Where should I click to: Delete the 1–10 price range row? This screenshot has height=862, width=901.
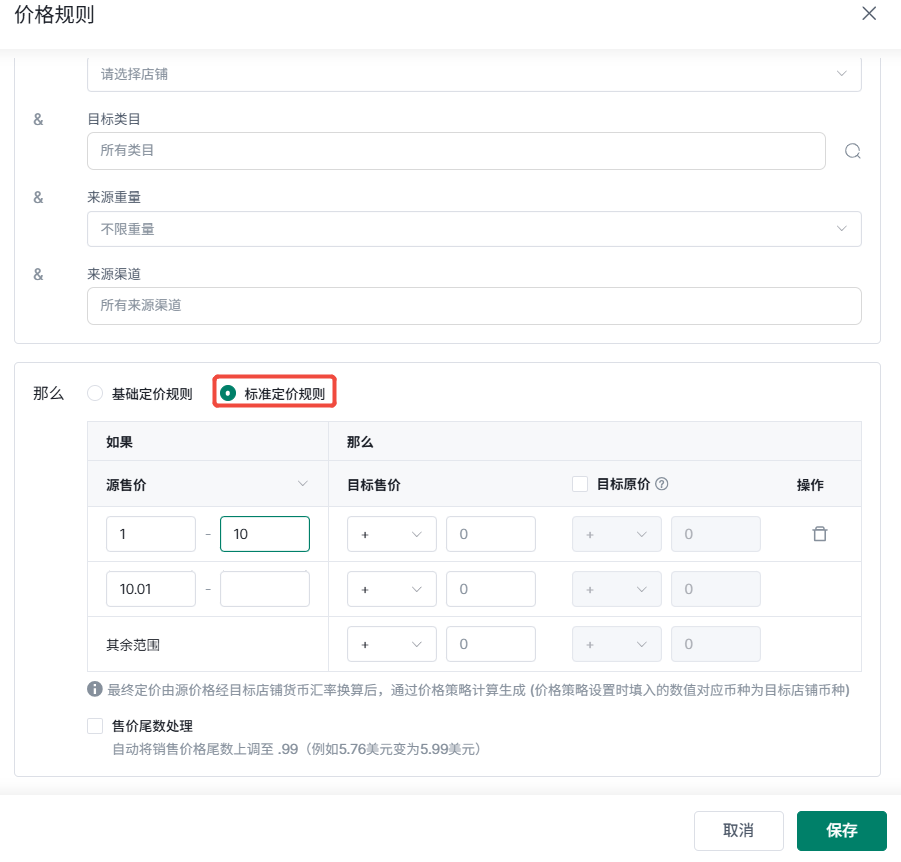coord(820,534)
